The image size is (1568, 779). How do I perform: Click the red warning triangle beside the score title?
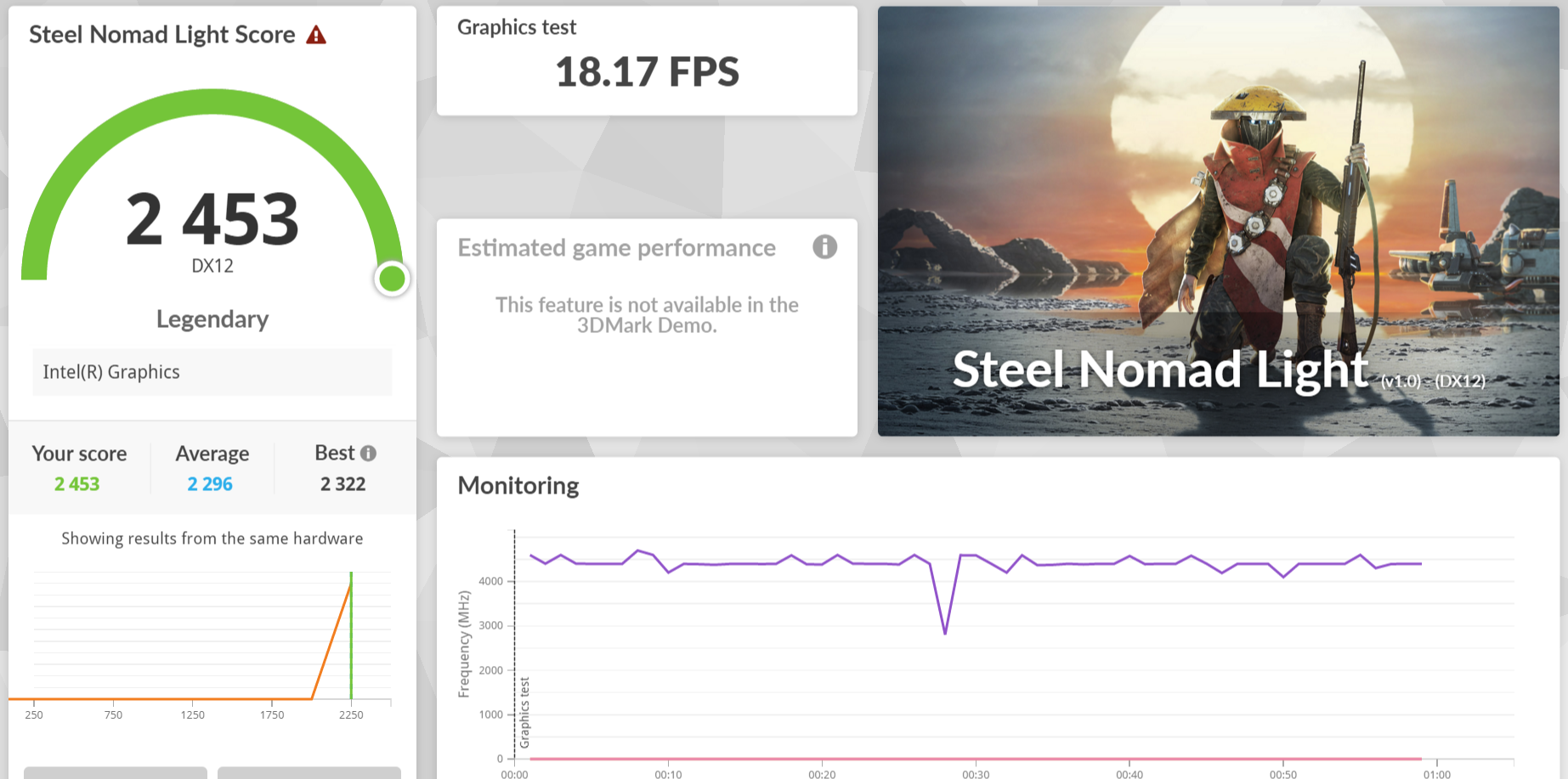tap(316, 35)
